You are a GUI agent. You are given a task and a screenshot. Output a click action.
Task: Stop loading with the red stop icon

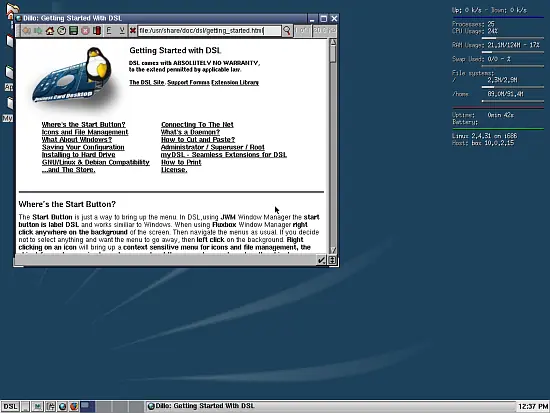tap(85, 31)
